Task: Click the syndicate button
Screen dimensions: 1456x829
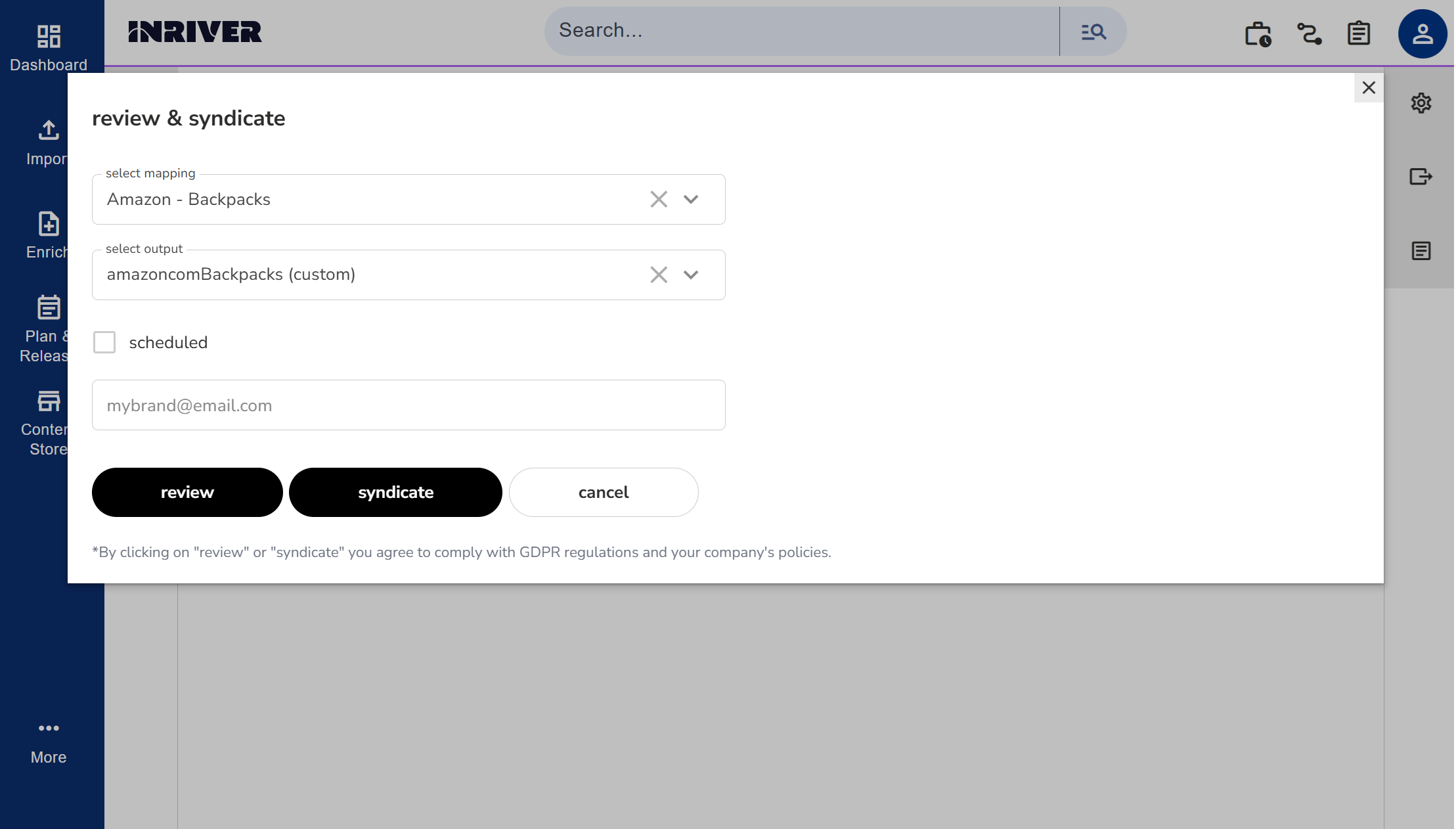Action: [395, 492]
